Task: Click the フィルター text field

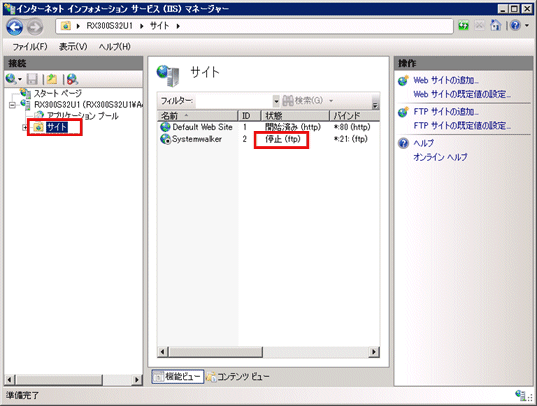Action: (234, 101)
